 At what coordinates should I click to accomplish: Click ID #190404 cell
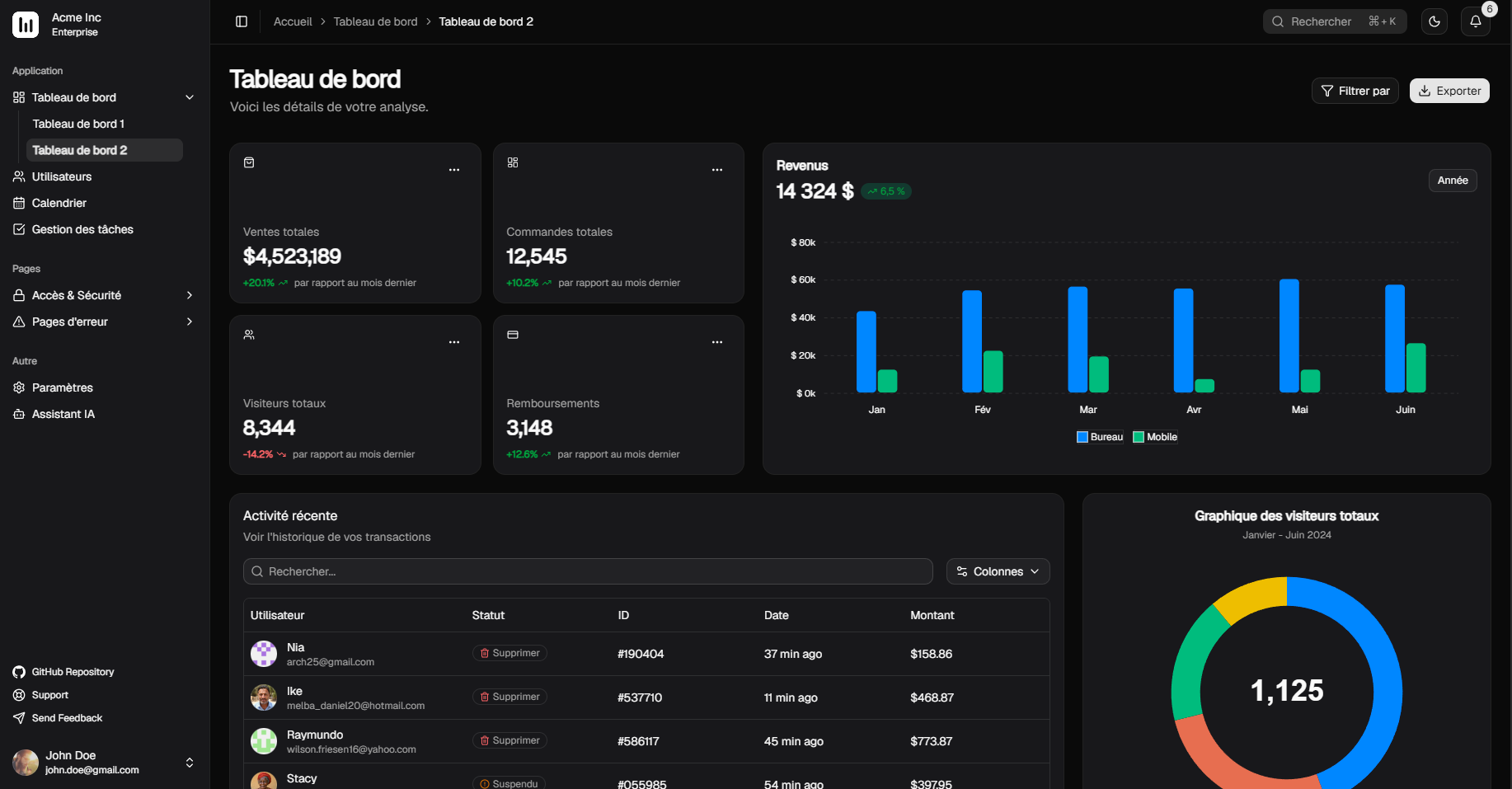(x=641, y=654)
